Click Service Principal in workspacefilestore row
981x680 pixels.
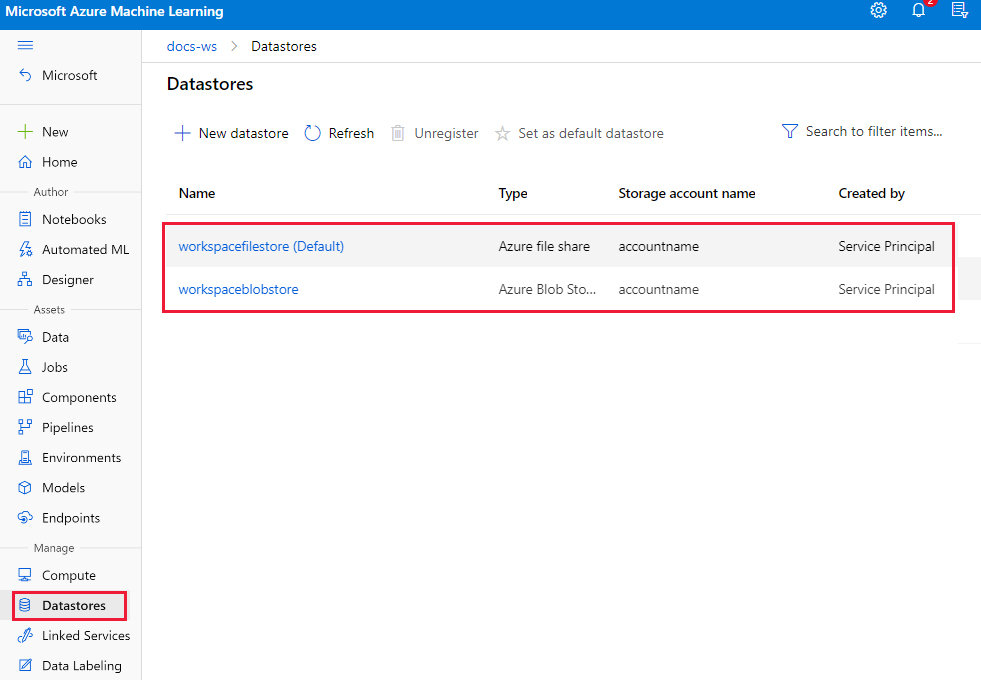coord(886,246)
